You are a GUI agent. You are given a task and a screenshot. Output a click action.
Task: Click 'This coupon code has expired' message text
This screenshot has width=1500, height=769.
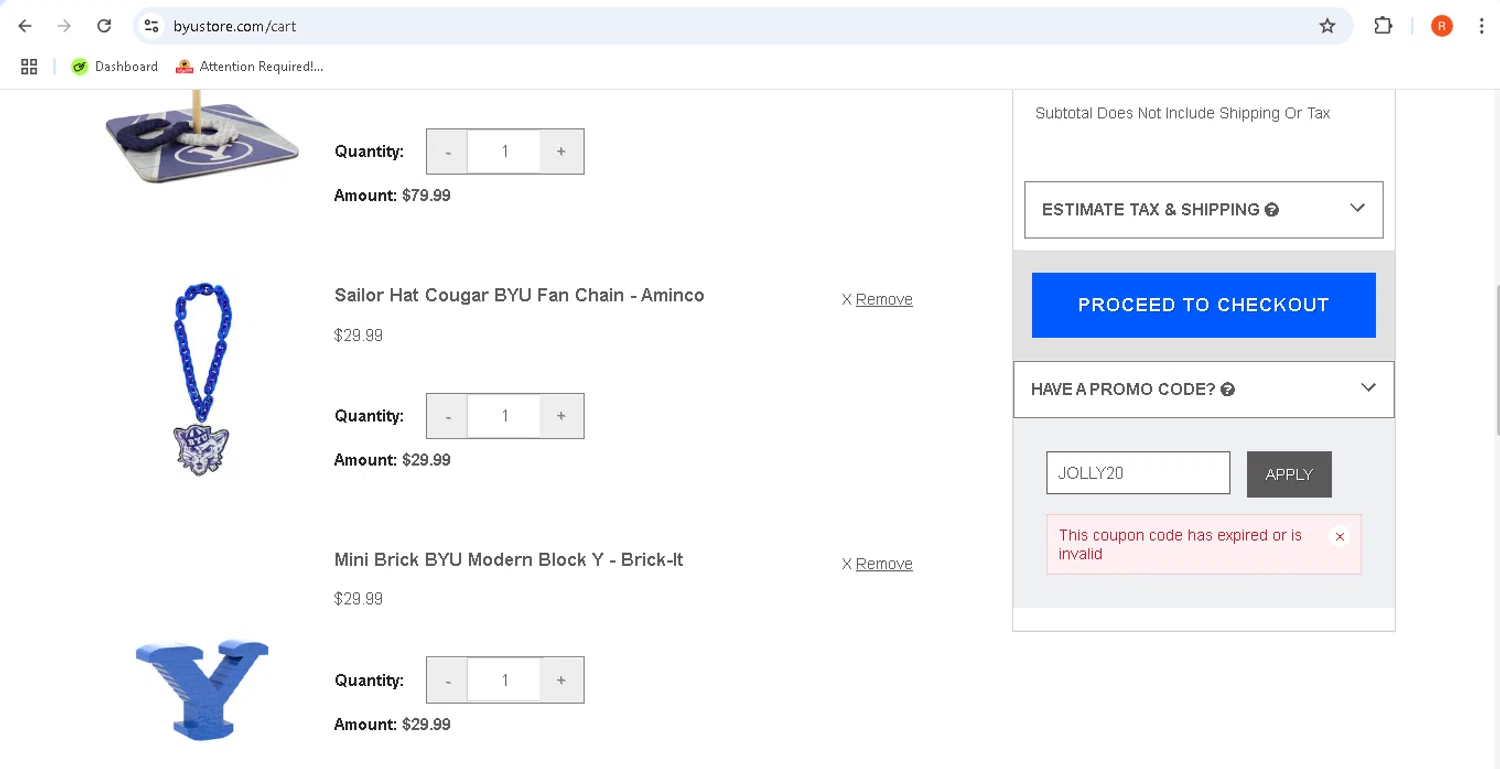coord(1180,544)
